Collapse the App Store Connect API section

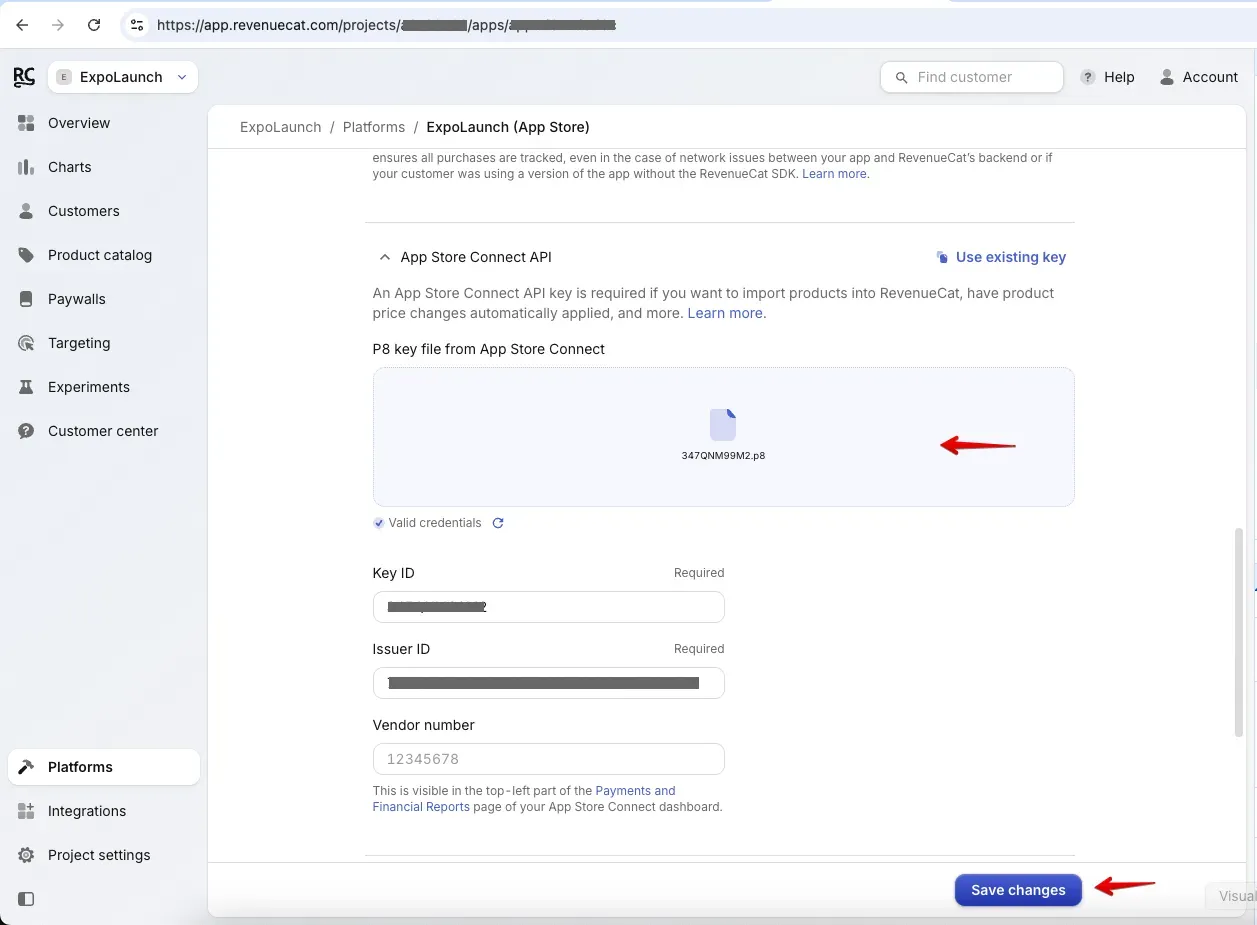pos(385,257)
